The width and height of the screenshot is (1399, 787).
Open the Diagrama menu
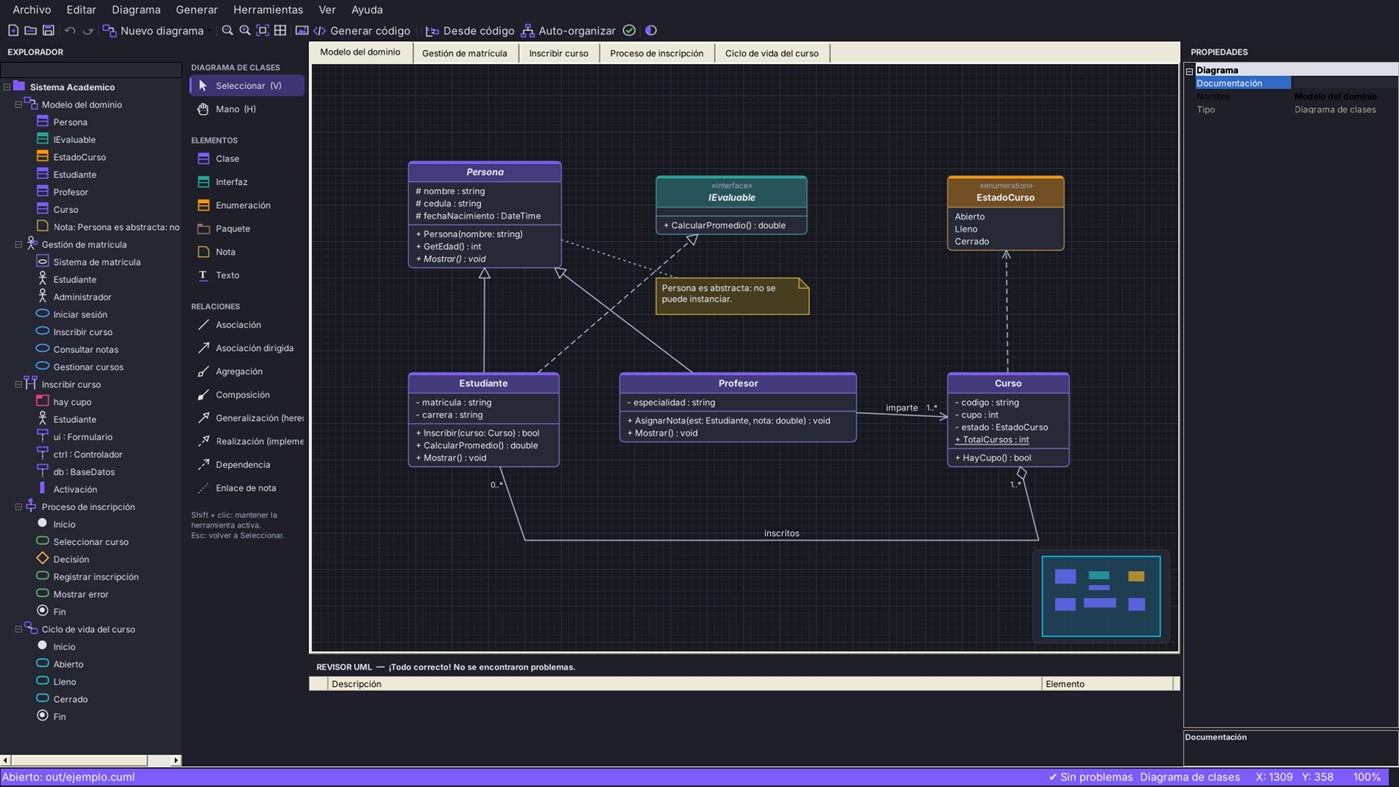coord(136,10)
